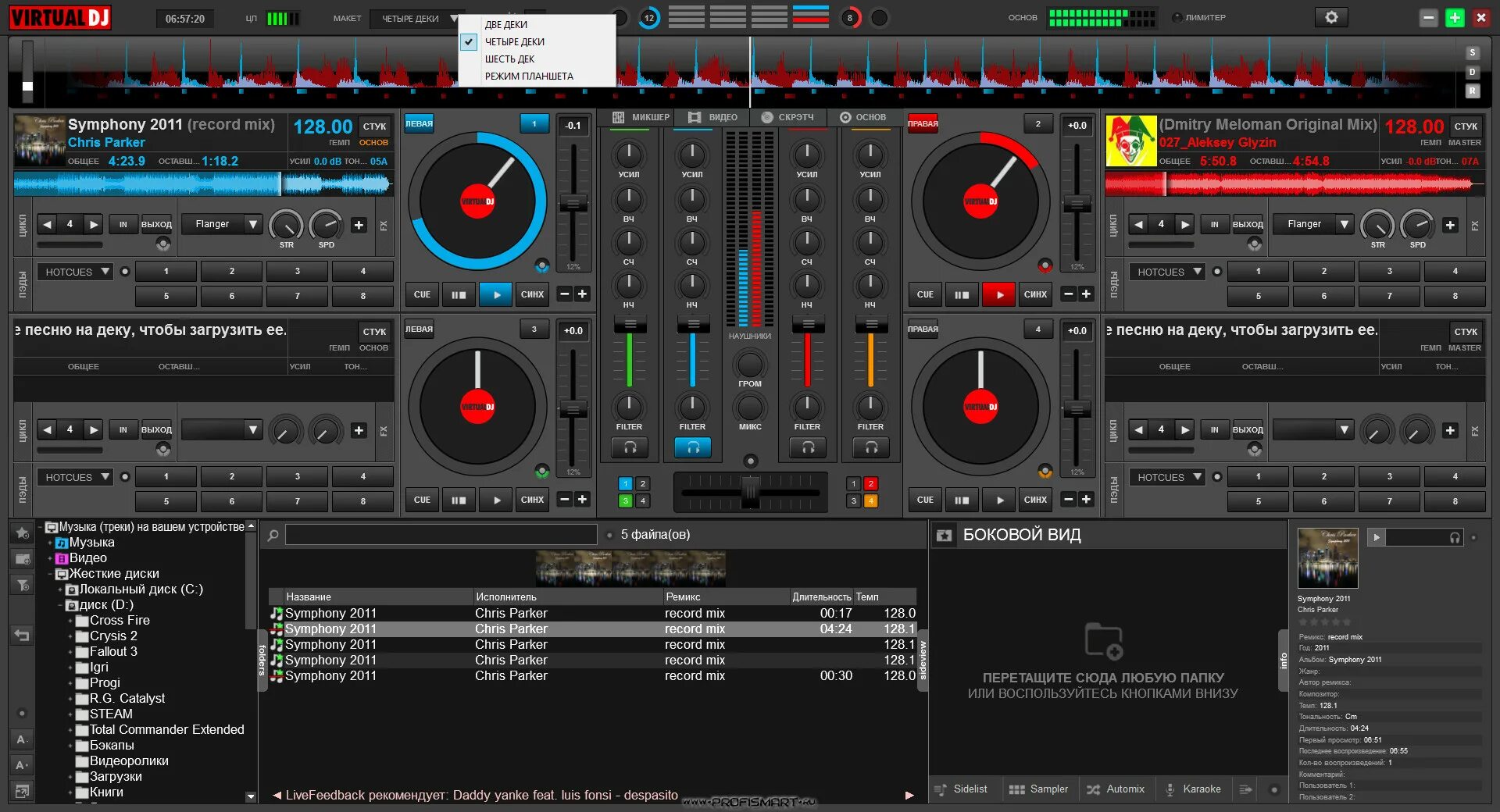1500x812 pixels.
Task: Click the pitch minus button on deck 2
Action: 1068,294
